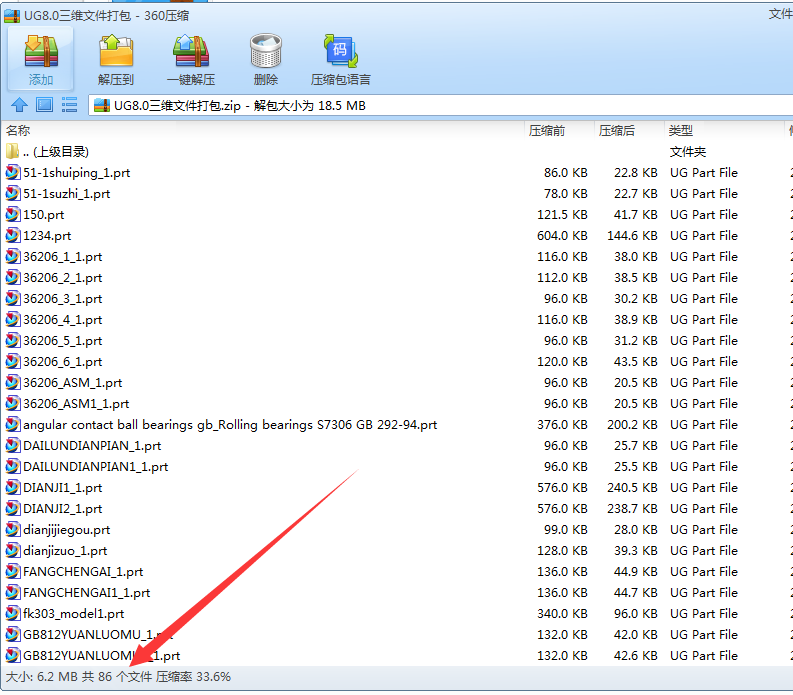
Task: Click the archive path address field
Action: click(x=440, y=105)
